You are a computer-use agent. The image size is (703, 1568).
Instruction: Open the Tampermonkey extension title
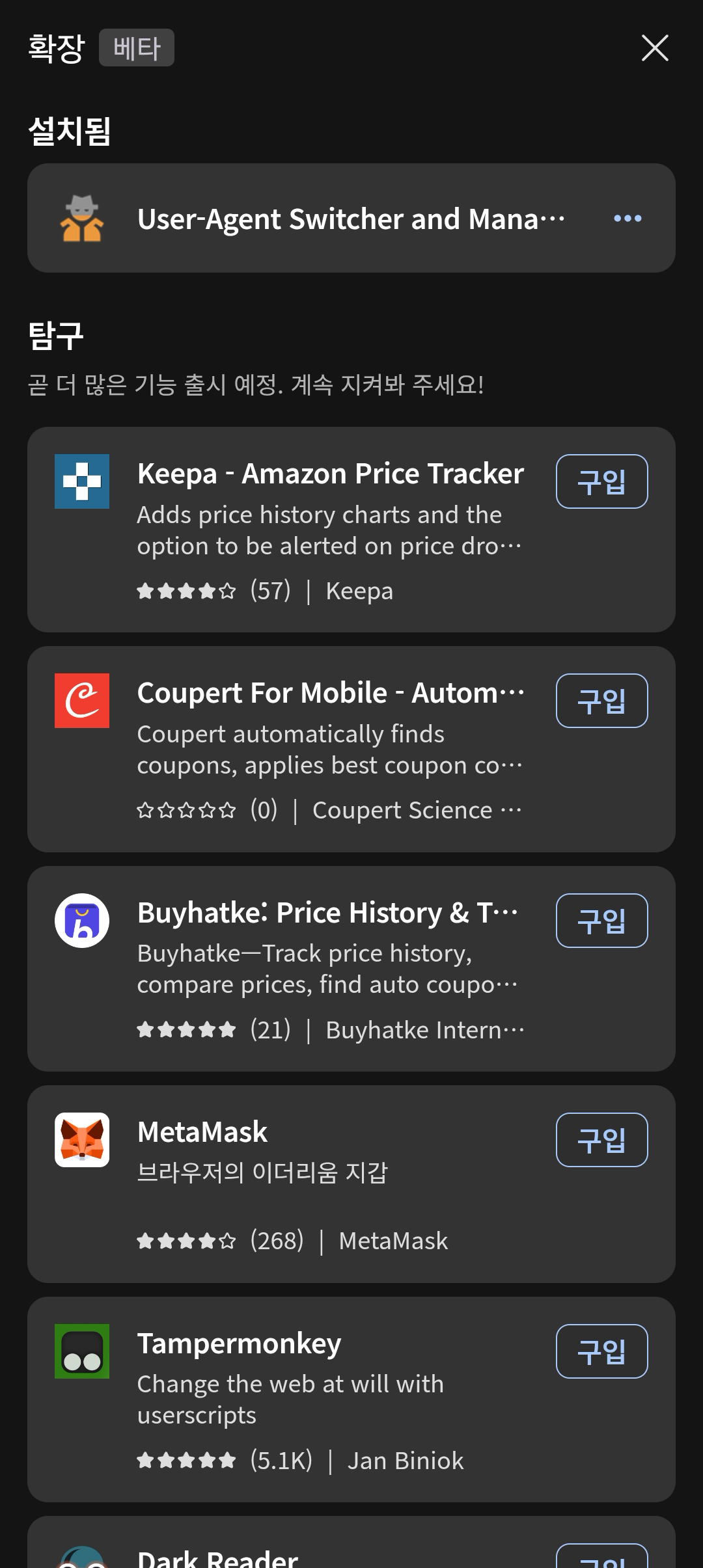[x=239, y=1344]
